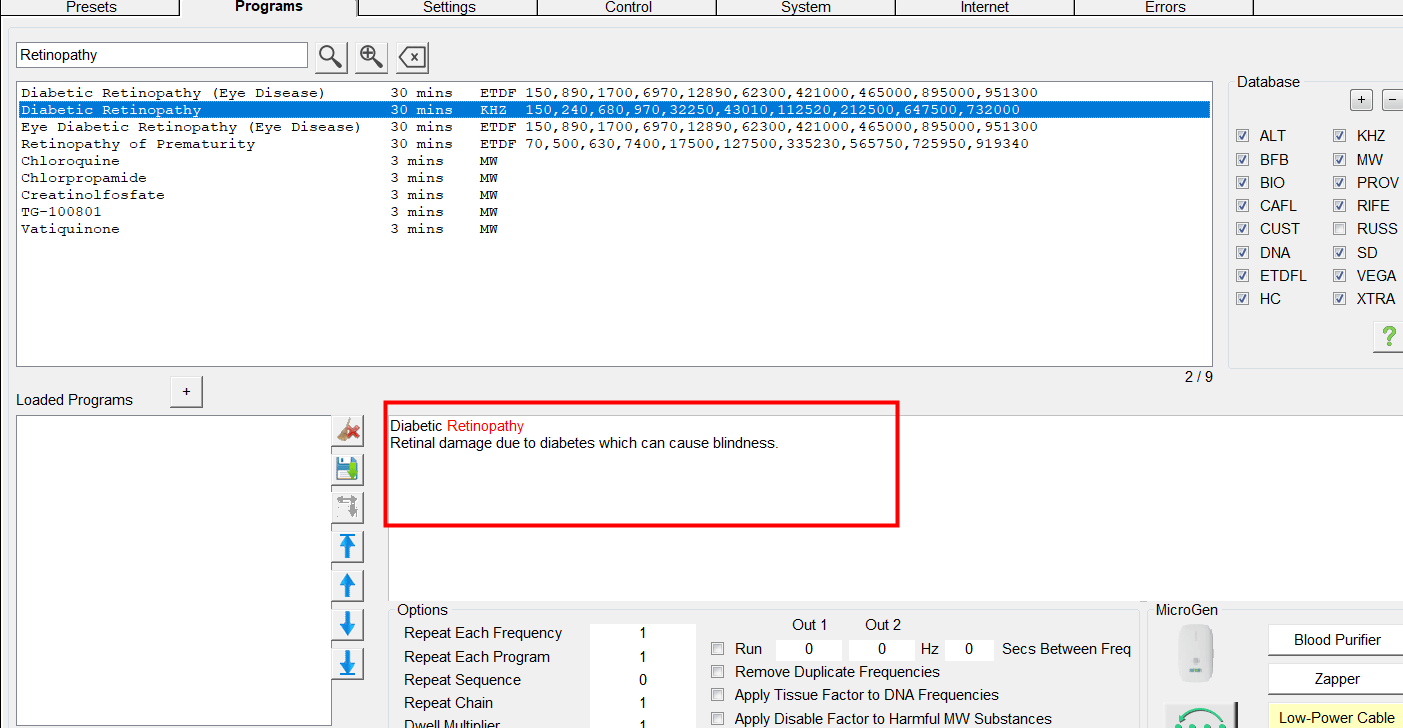Screen dimensions: 1403x728
Task: Switch to the Presets tab
Action: coord(91,7)
